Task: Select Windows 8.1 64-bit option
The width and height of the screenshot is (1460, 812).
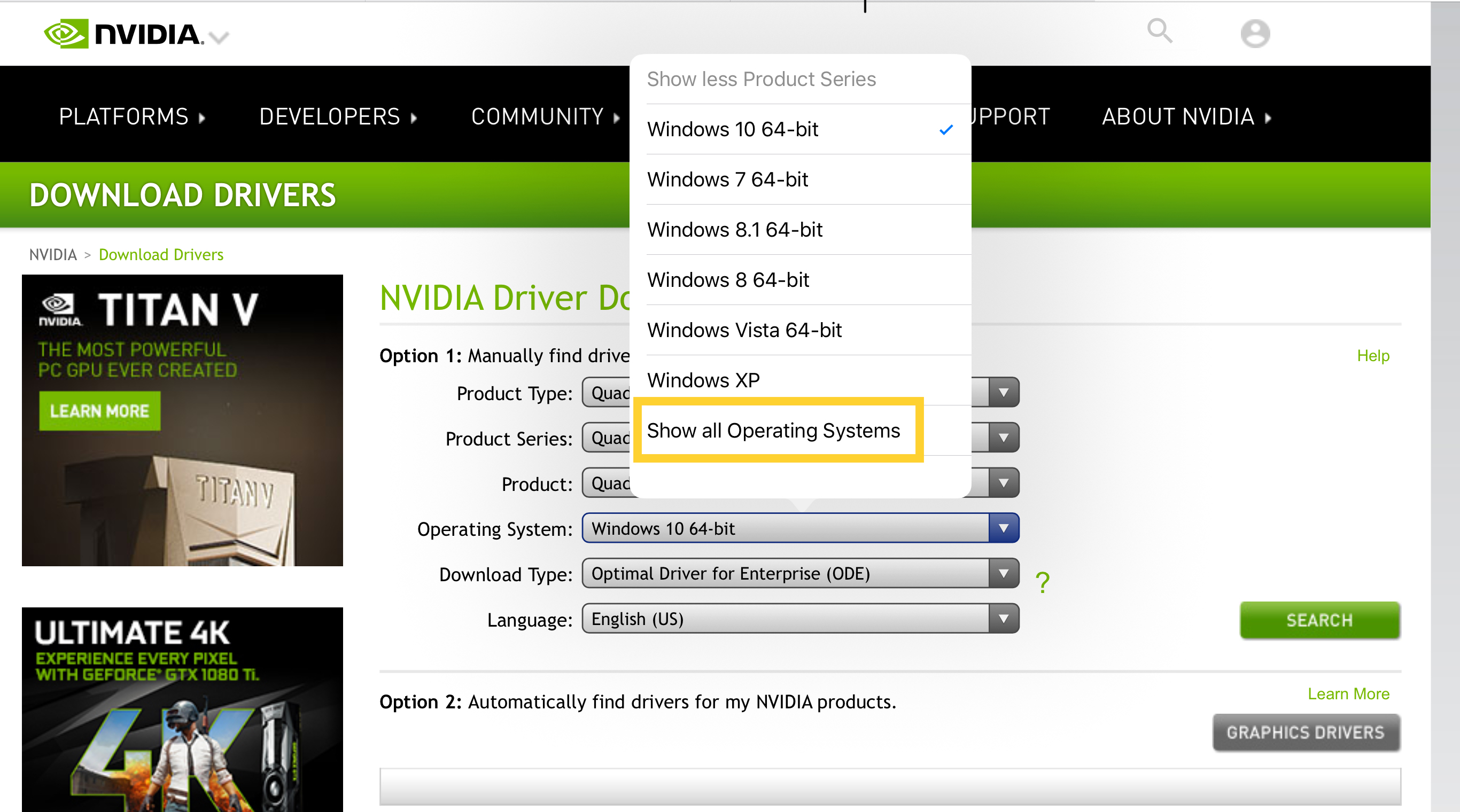Action: tap(734, 230)
